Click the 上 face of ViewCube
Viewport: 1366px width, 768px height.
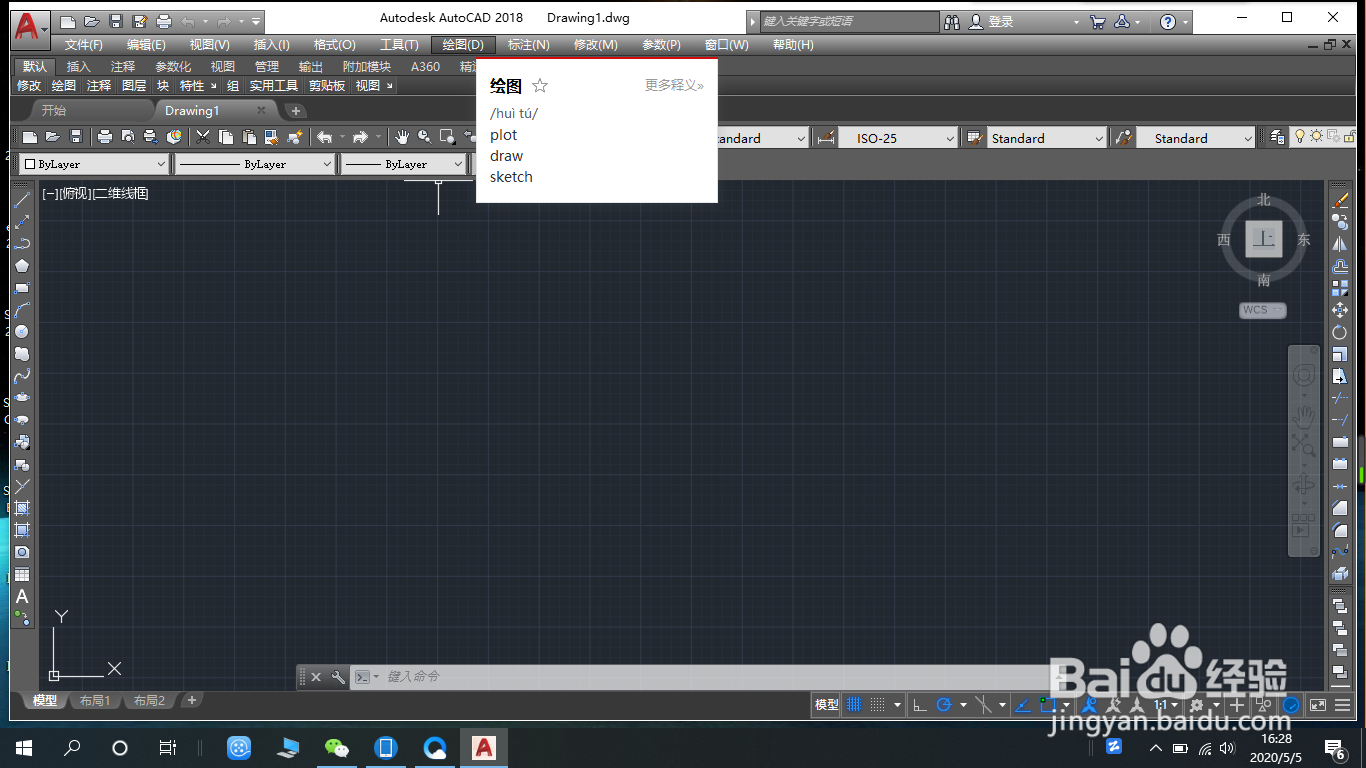tap(1264, 239)
